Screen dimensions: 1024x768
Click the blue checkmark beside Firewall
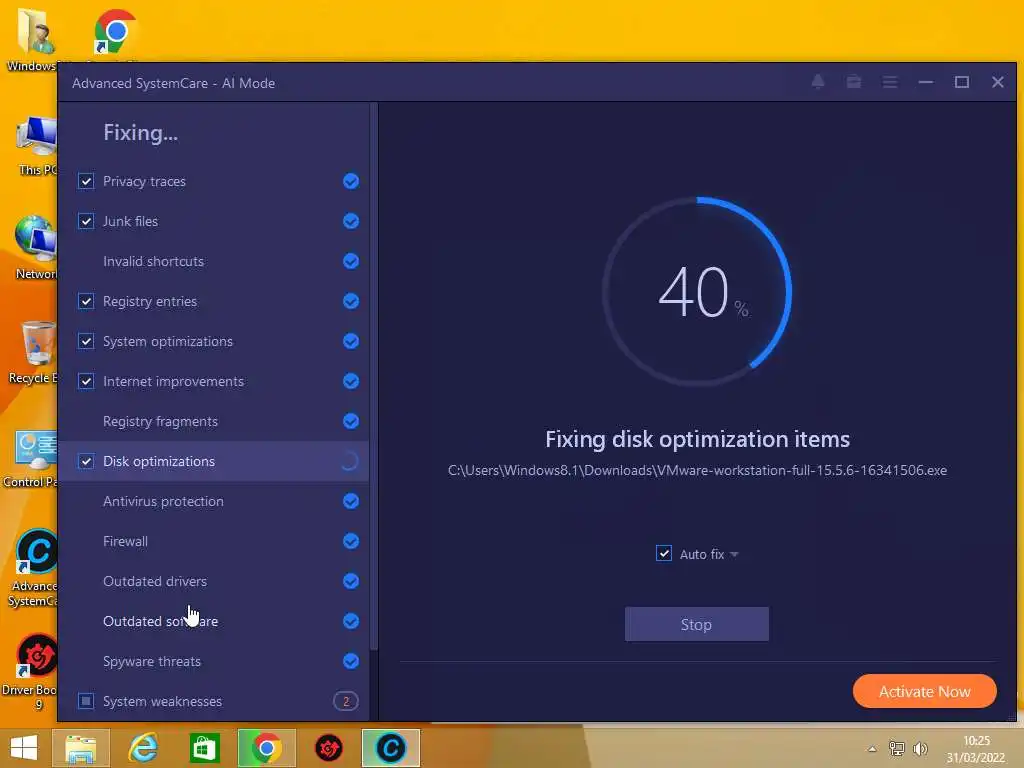coord(351,541)
